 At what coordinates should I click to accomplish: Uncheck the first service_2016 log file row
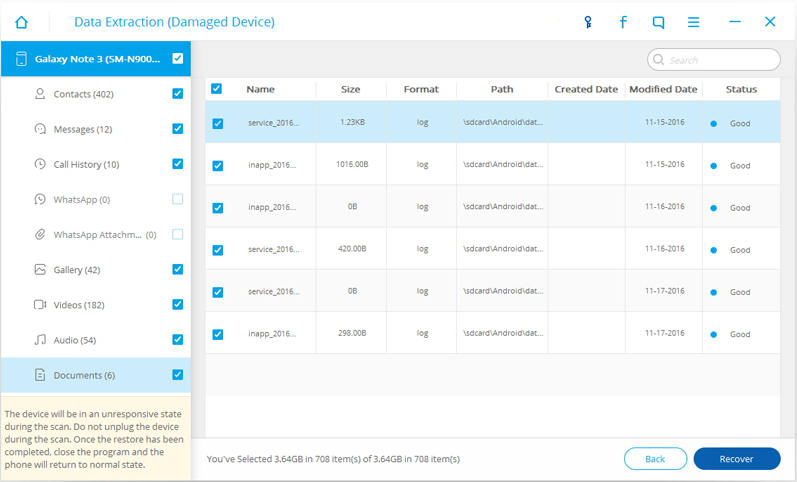click(218, 124)
